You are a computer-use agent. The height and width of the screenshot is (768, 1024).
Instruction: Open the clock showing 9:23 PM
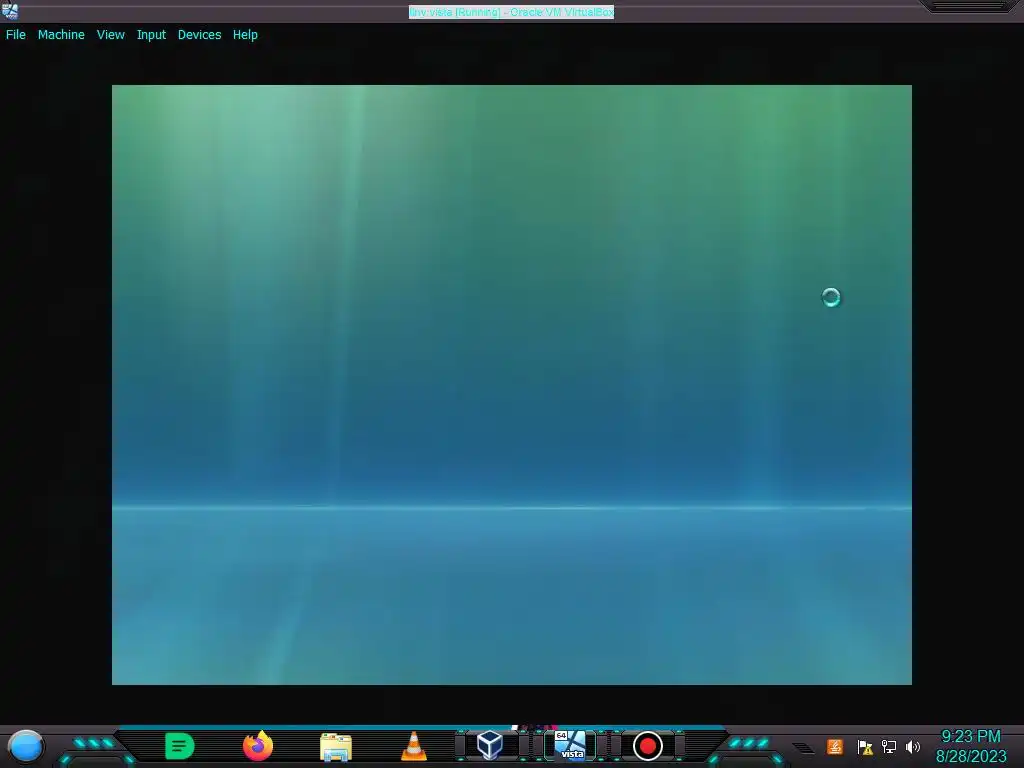[x=970, y=737]
